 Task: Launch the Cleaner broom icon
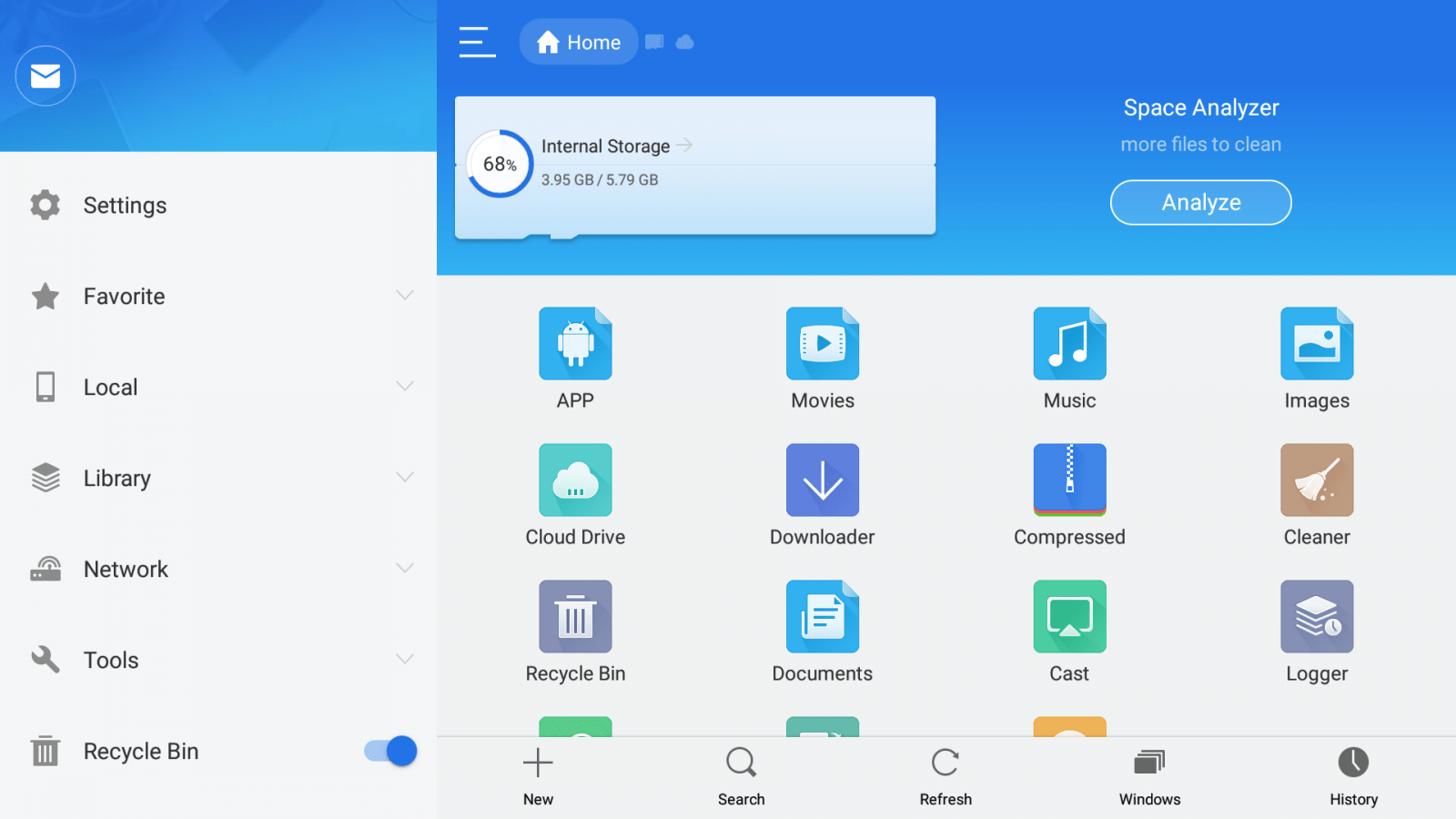[1317, 480]
